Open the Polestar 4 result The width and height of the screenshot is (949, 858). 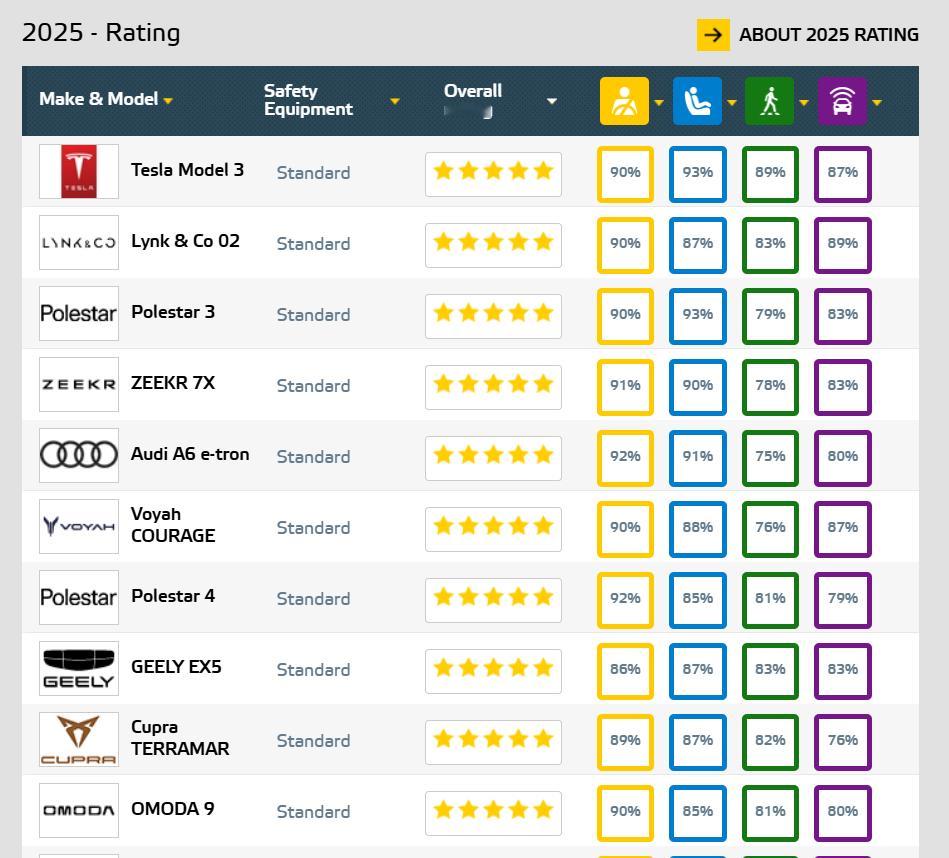(173, 596)
